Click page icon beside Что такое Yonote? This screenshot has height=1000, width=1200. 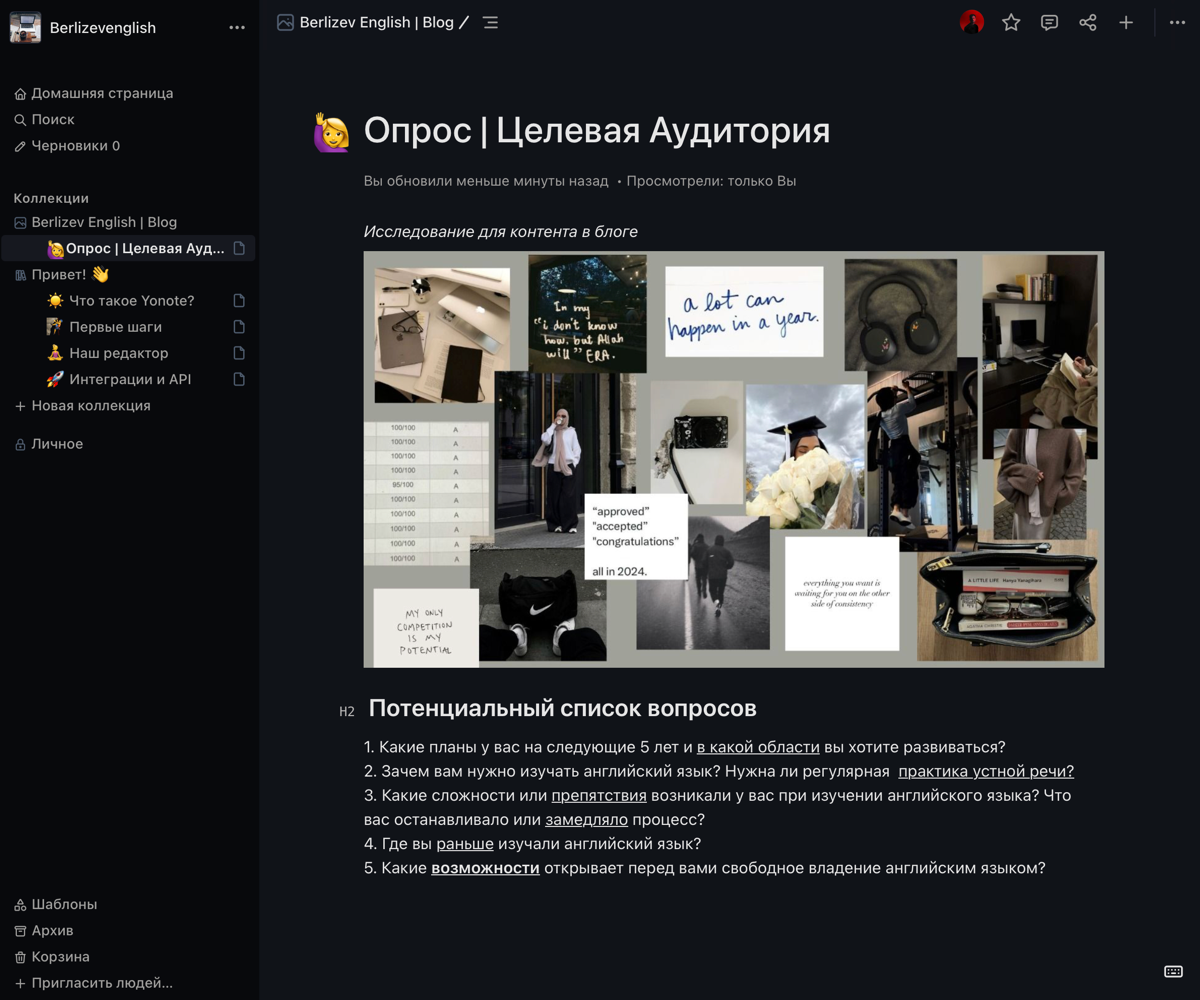239,300
